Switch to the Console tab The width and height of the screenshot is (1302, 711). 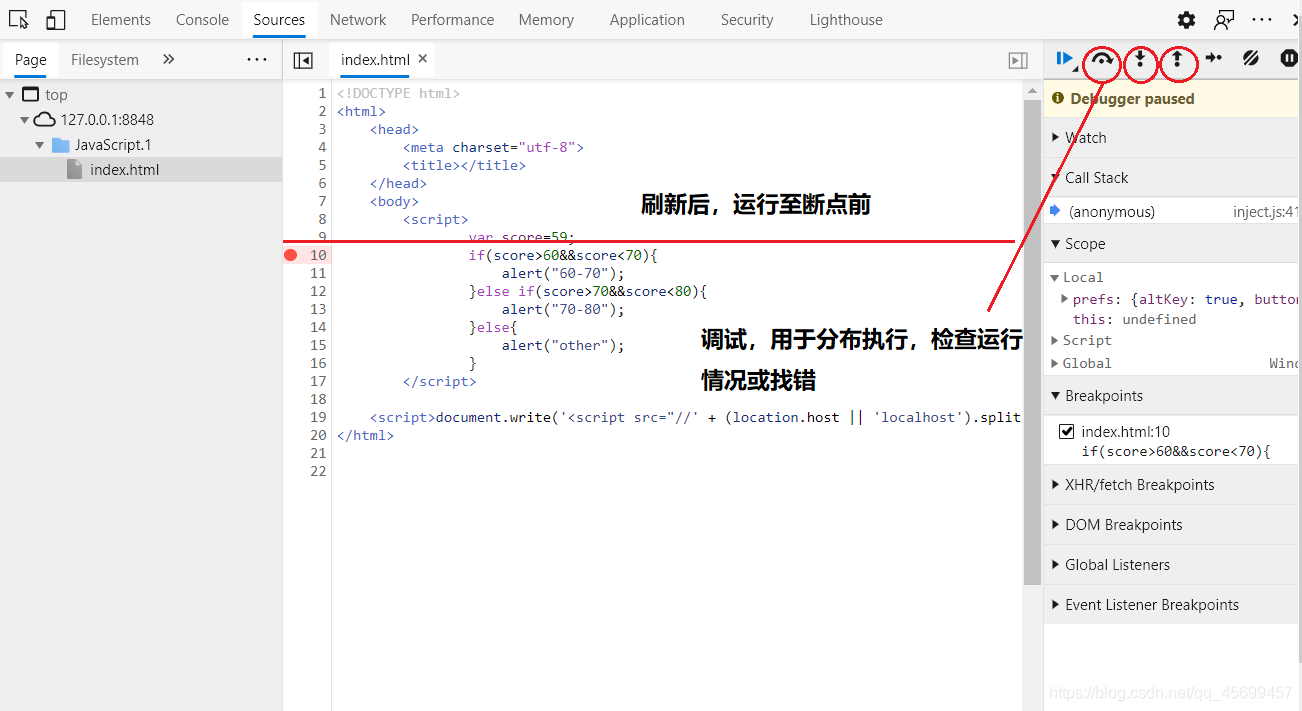coord(202,20)
